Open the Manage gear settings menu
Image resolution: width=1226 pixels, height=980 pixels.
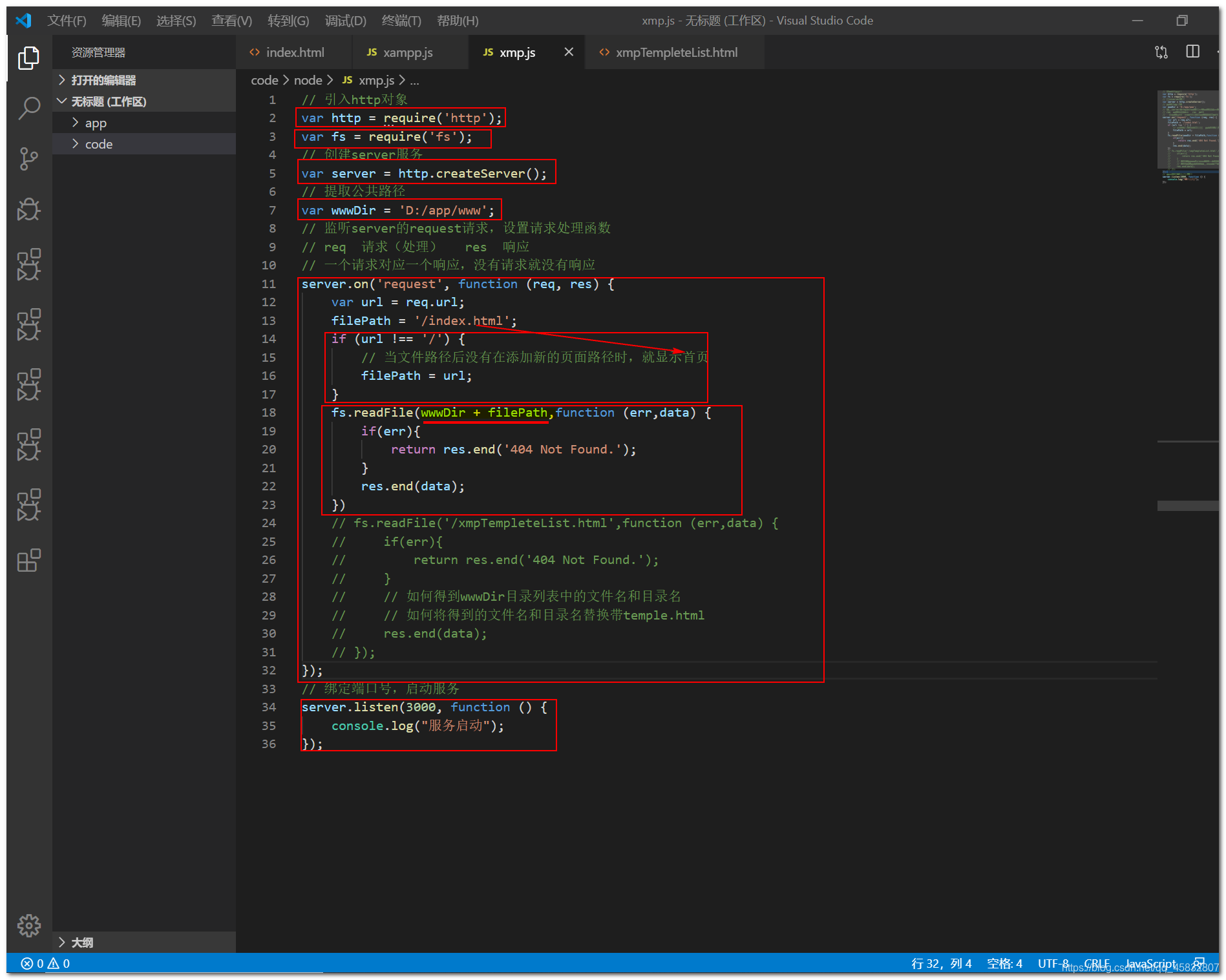coord(28,925)
